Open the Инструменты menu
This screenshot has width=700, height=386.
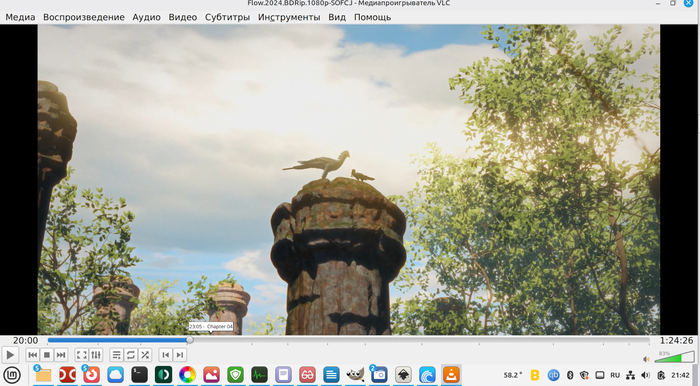(x=289, y=17)
